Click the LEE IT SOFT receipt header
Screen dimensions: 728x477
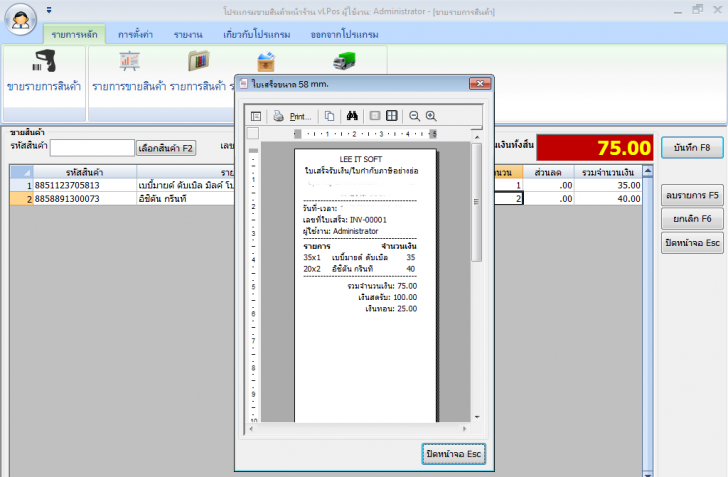pyautogui.click(x=361, y=159)
